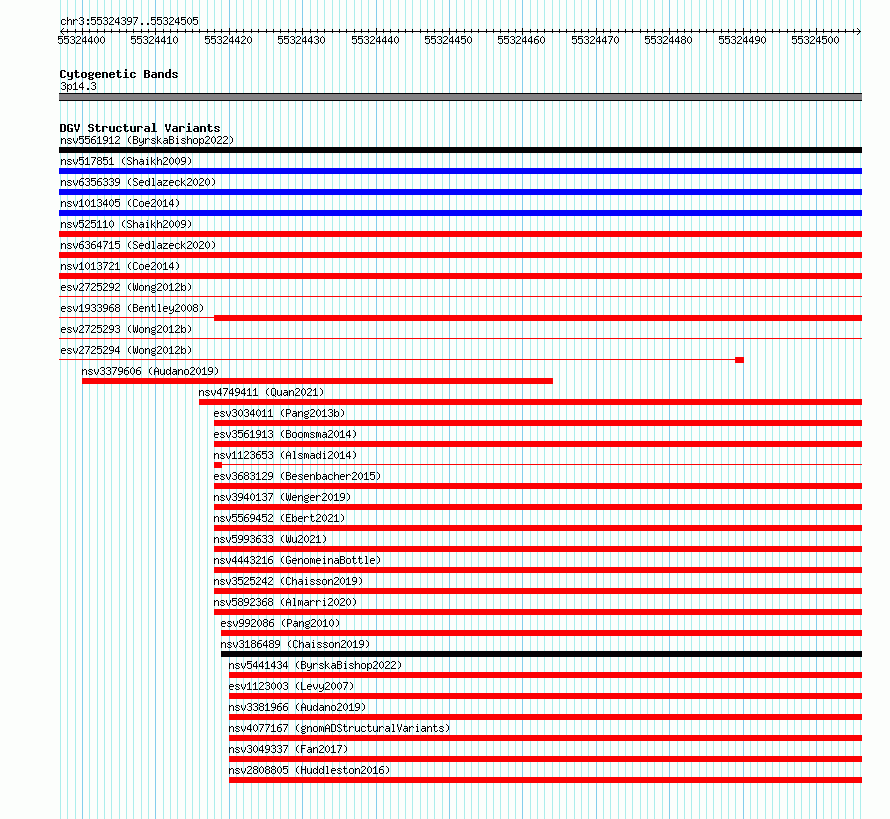The width and height of the screenshot is (890, 819).
Task: Click nsv1123653 (Alsmadi2014) label
Action: [286, 455]
